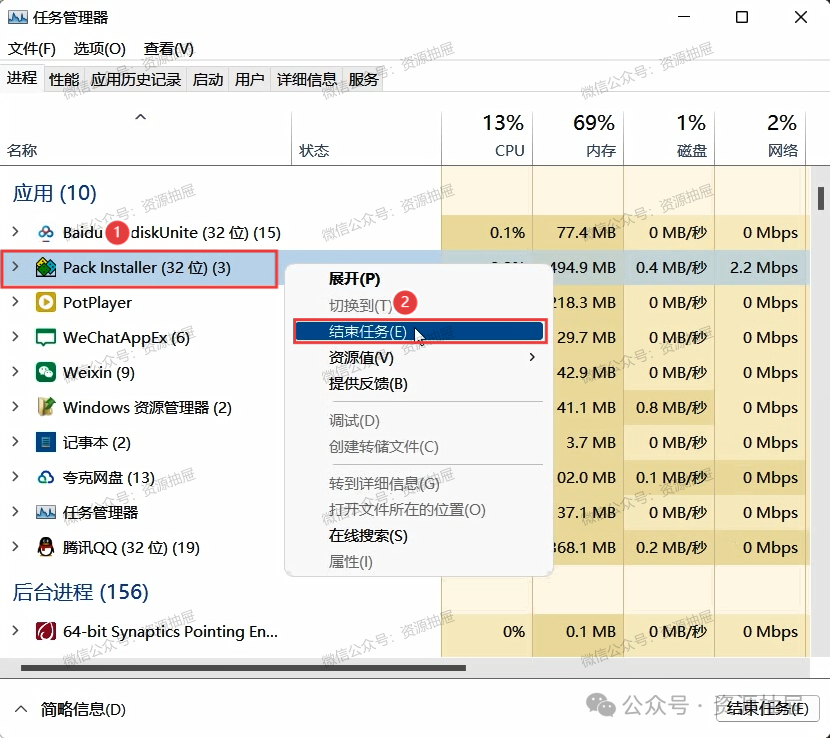Choose 结束任务(E) in the context menu
The image size is (830, 738).
(x=420, y=331)
